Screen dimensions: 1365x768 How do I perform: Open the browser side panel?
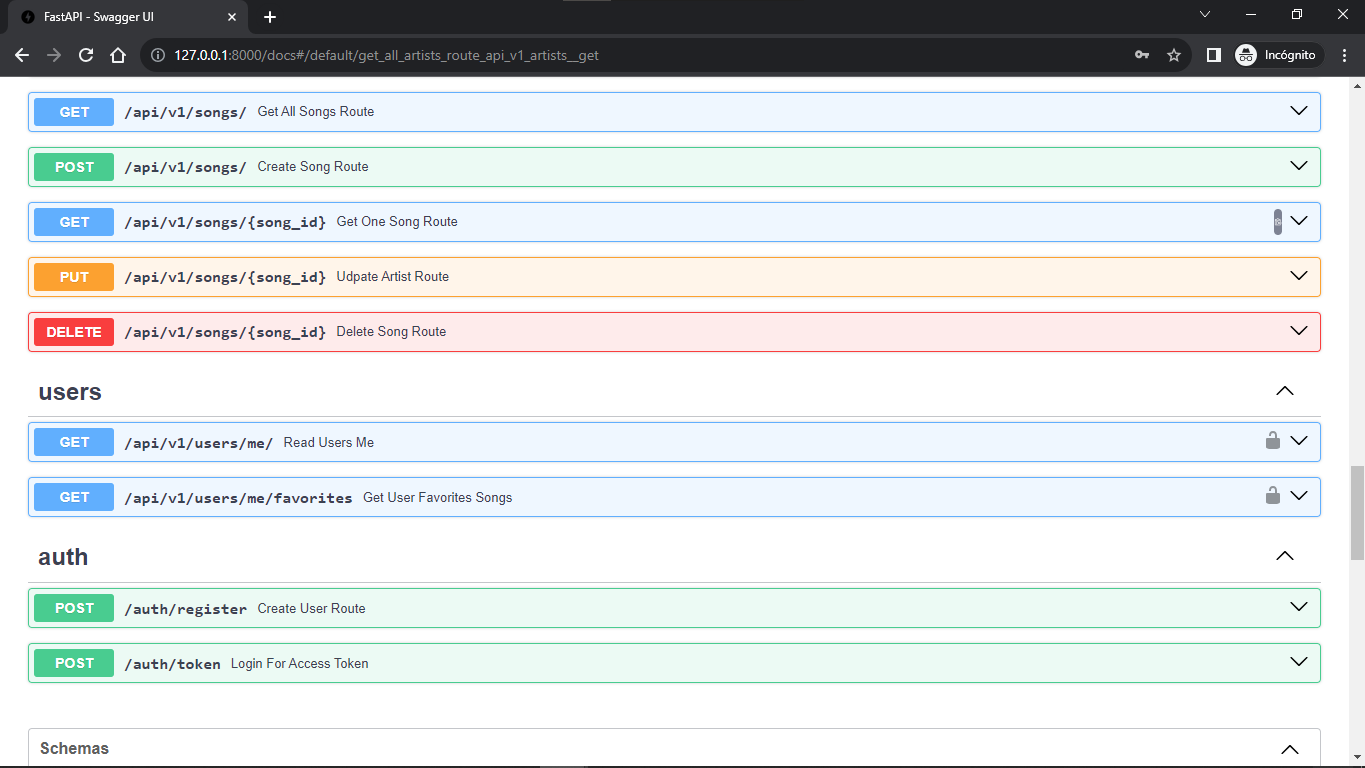tap(1213, 55)
